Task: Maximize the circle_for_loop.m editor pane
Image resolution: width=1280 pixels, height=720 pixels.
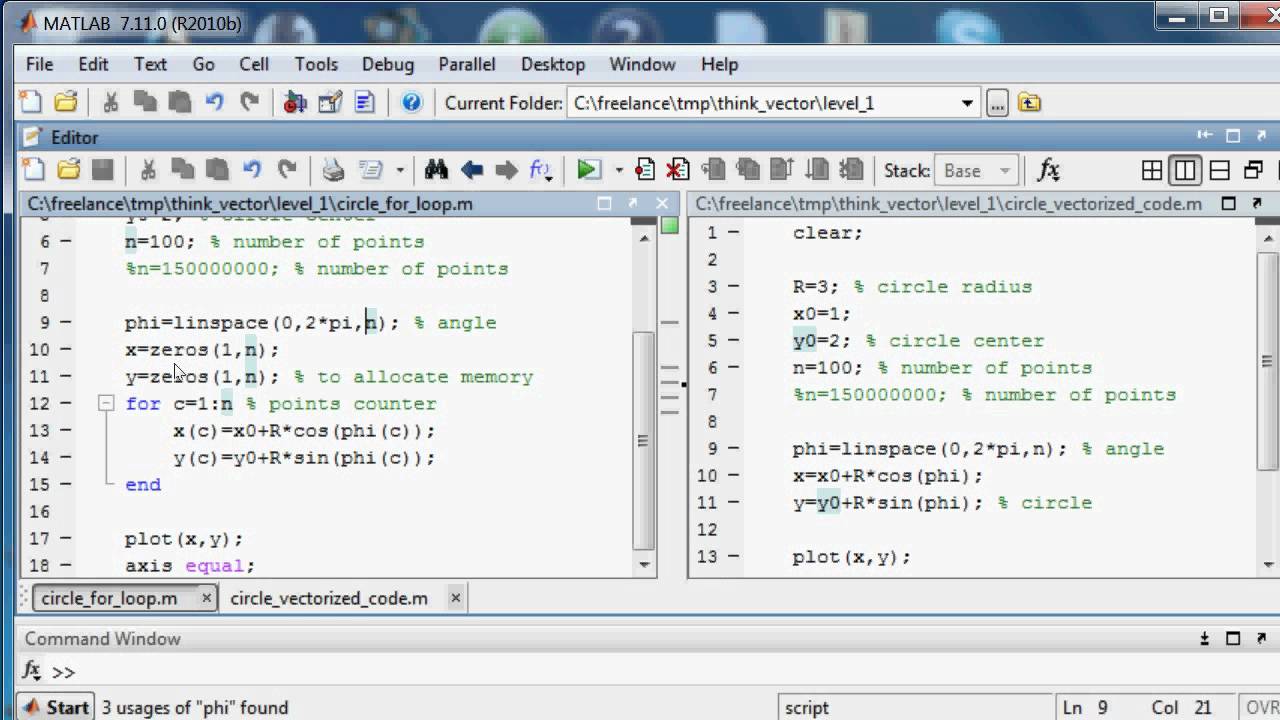Action: [604, 203]
